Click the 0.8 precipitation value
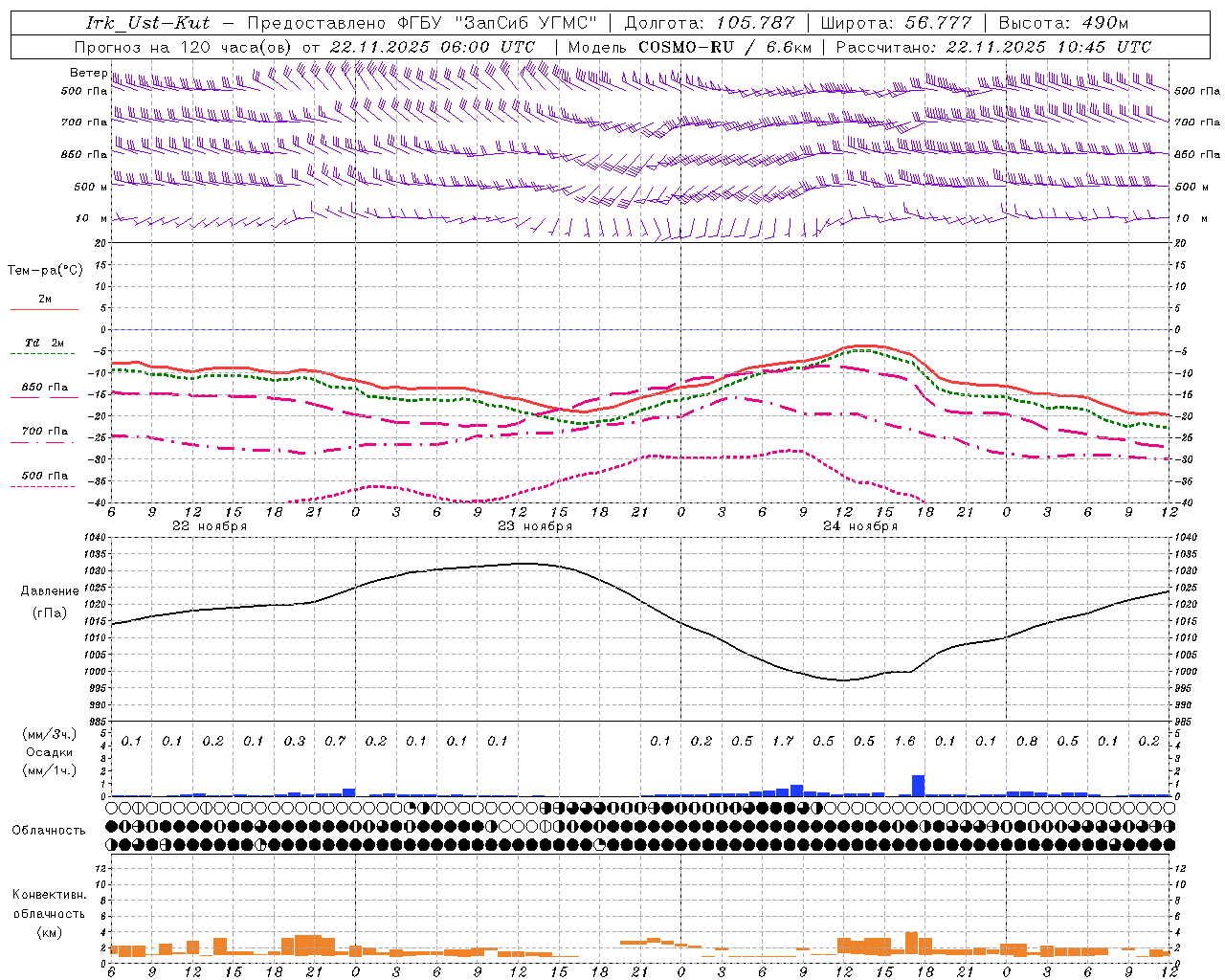The image size is (1225, 980). [x=1027, y=741]
